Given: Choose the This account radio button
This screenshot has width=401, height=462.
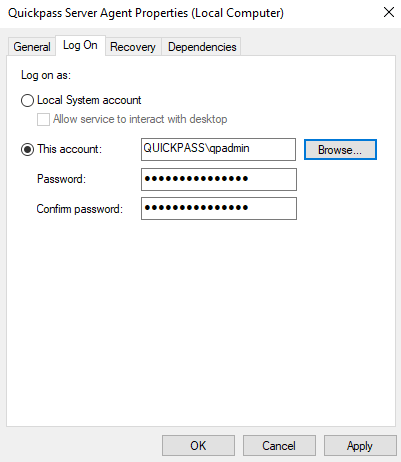Looking at the screenshot, I should (x=27, y=149).
